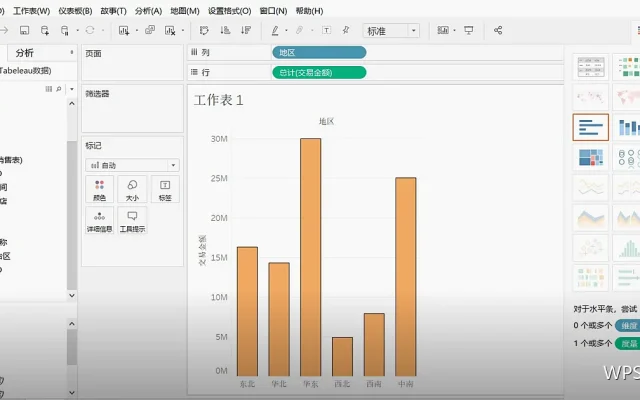The width and height of the screenshot is (640, 400).
Task: Choose the scatter plot chart type in Show Me
Action: click(x=591, y=248)
